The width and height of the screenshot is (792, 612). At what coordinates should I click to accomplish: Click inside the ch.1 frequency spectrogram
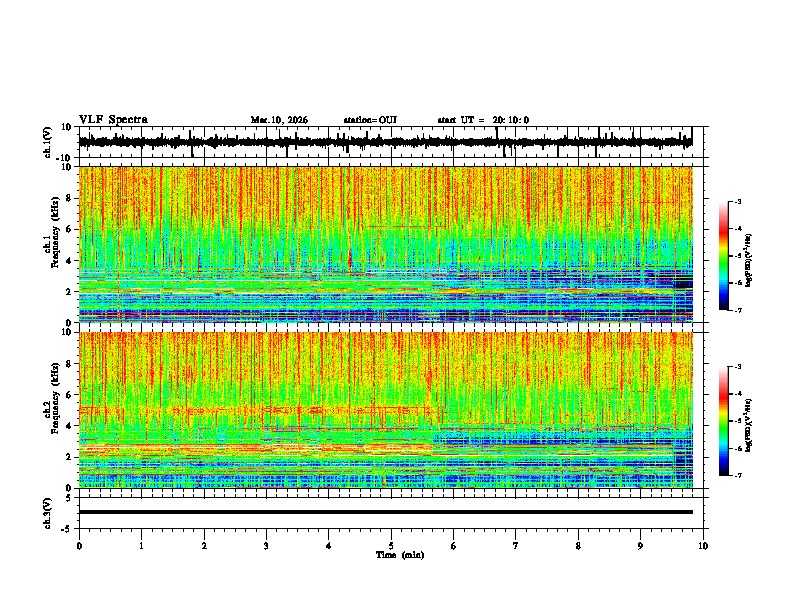pos(386,244)
